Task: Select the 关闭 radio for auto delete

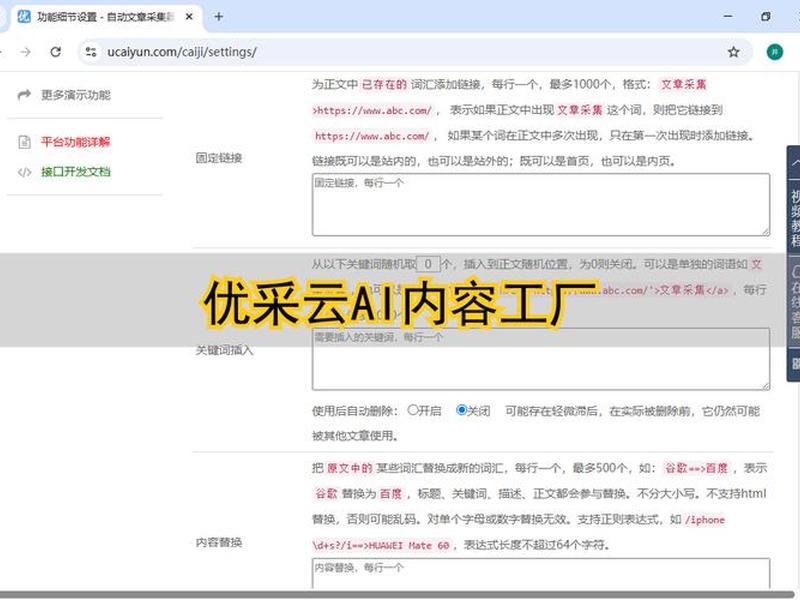Action: click(461, 410)
